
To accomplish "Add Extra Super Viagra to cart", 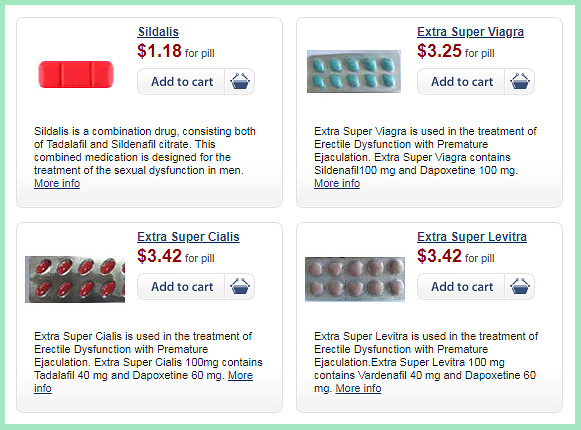I will 462,82.
